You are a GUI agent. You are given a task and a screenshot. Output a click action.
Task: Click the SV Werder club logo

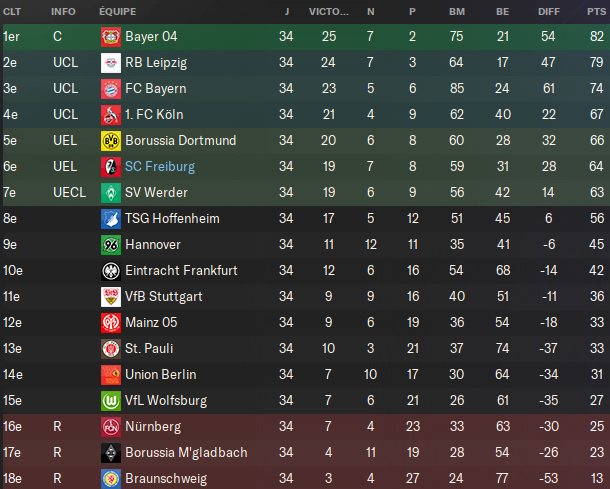(111, 192)
